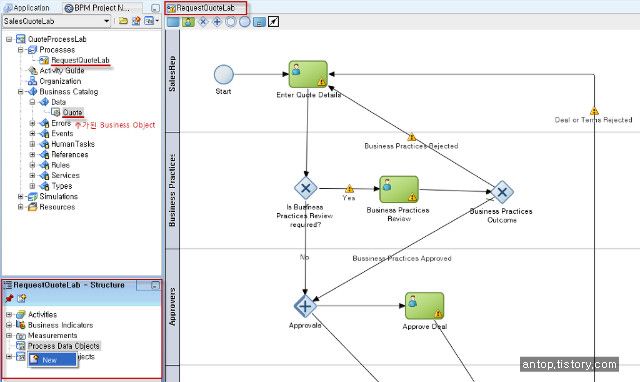Image resolution: width=640 pixels, height=382 pixels.
Task: Collapse the QuoteProcessLab root node
Action: (9, 39)
